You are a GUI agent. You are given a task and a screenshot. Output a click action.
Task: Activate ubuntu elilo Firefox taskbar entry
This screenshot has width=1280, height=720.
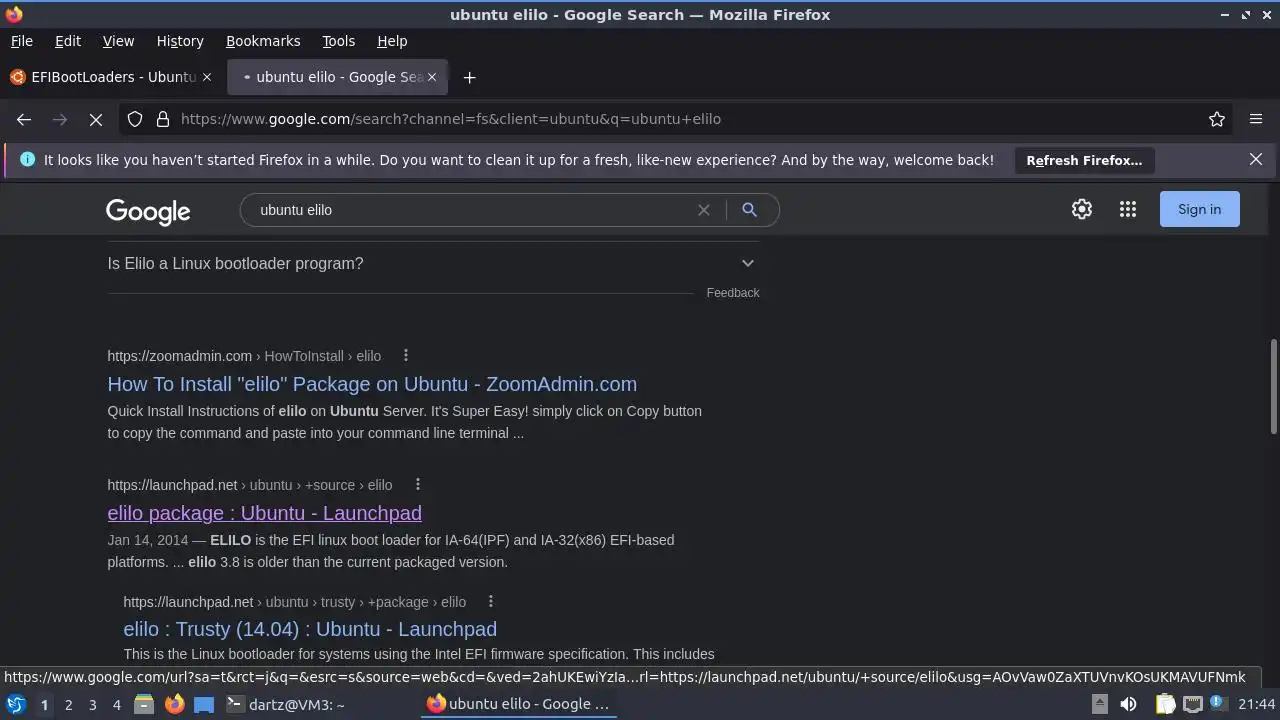[520, 704]
